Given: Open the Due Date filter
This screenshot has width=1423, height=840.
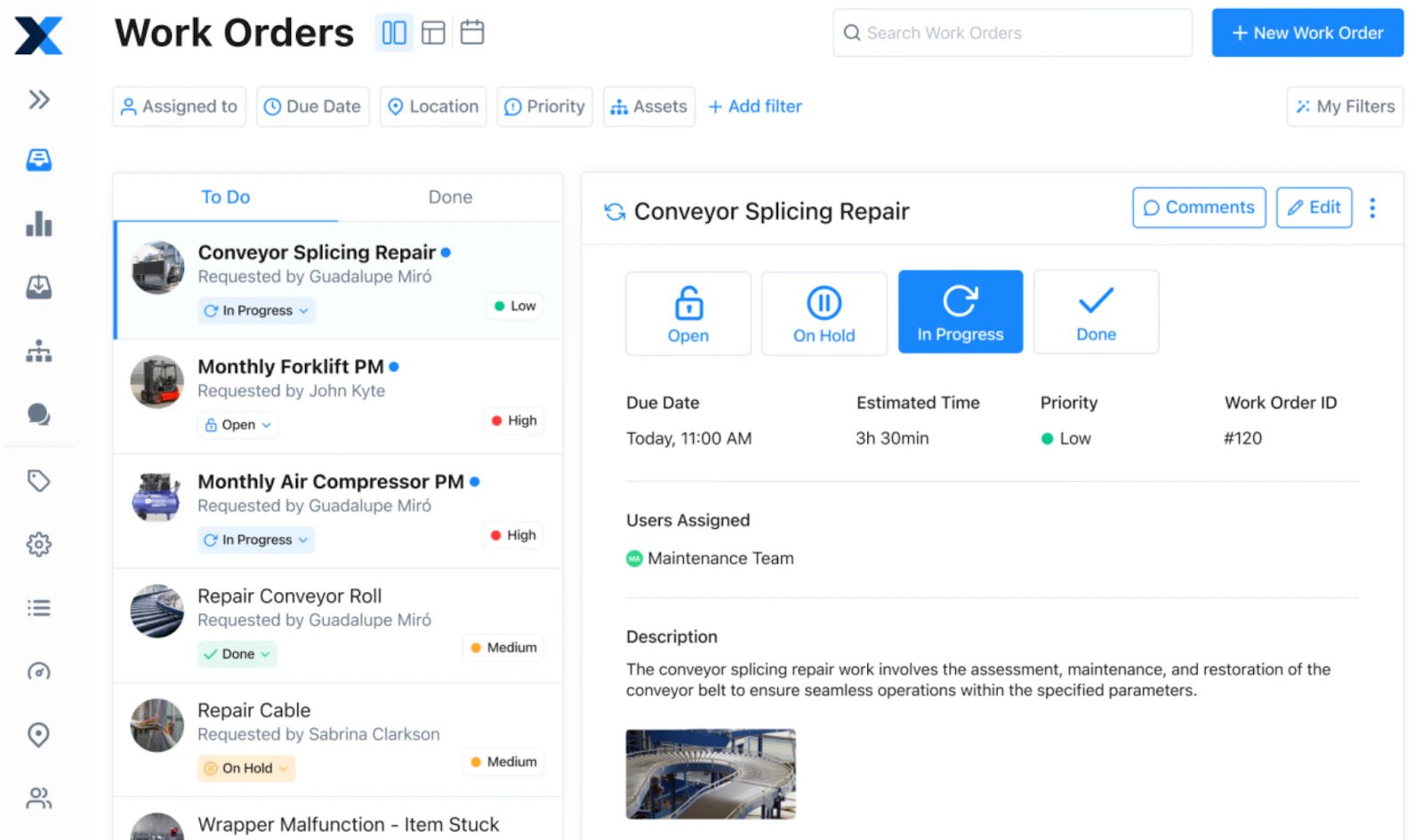Looking at the screenshot, I should click(313, 107).
